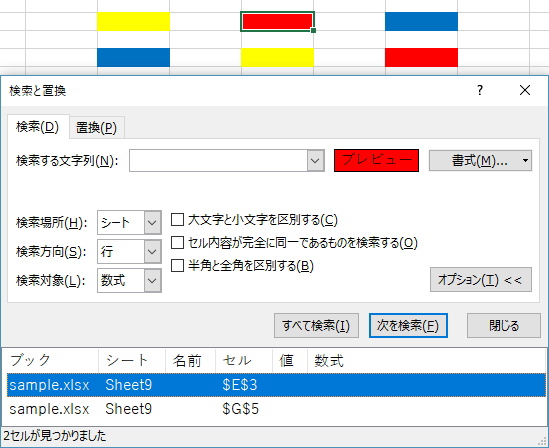The image size is (549, 448).
Task: Select the lower-left blue cell
Action: pos(133,57)
